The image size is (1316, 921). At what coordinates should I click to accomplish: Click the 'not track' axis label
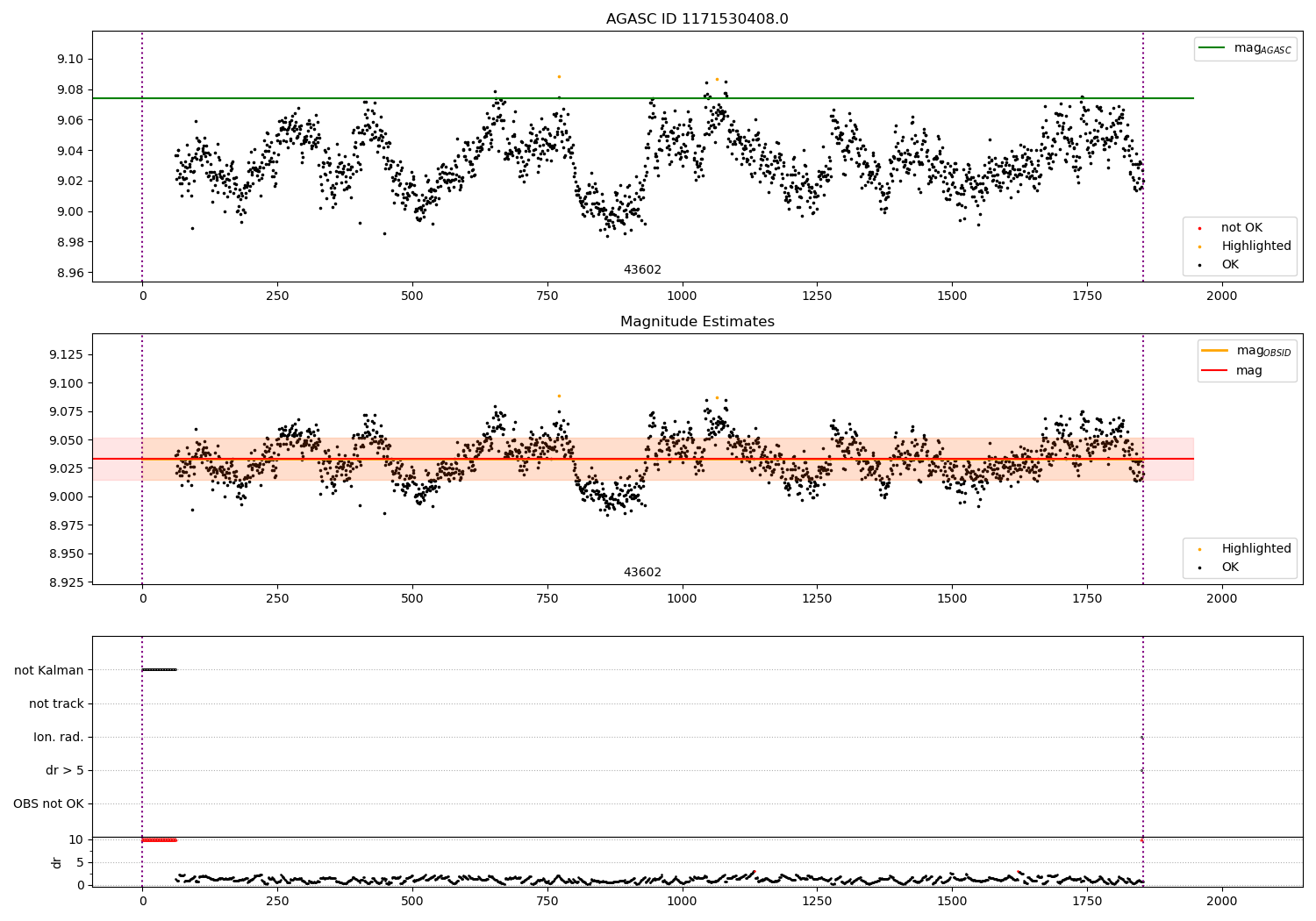point(56,703)
